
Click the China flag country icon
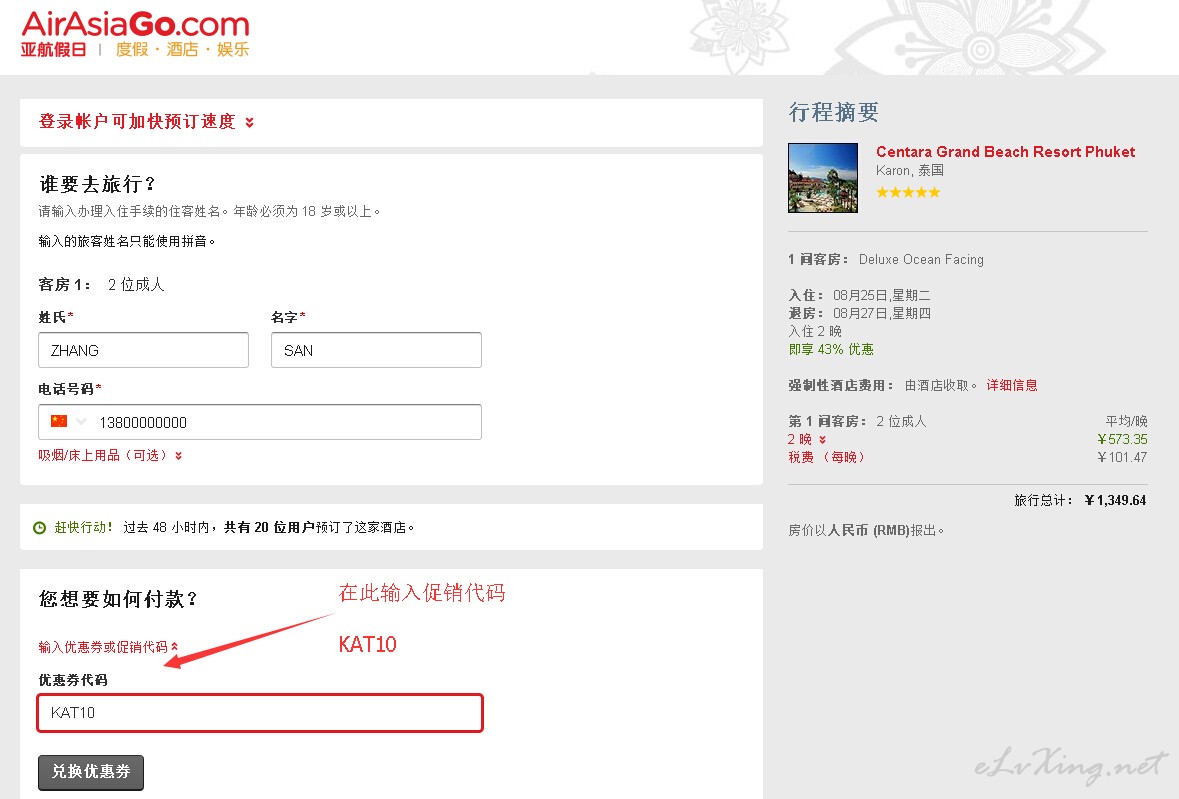[x=59, y=421]
